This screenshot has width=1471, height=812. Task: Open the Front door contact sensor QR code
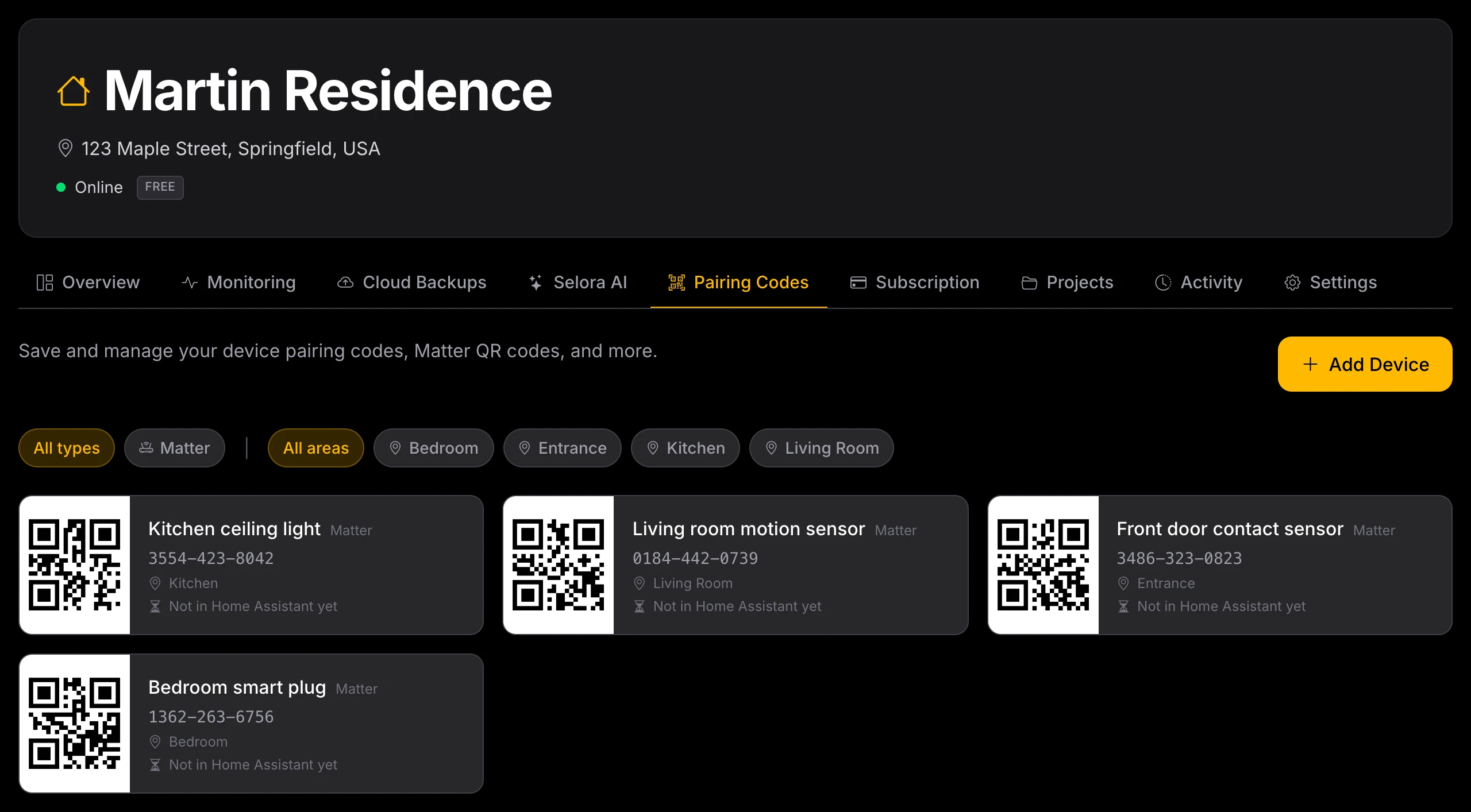[1043, 565]
